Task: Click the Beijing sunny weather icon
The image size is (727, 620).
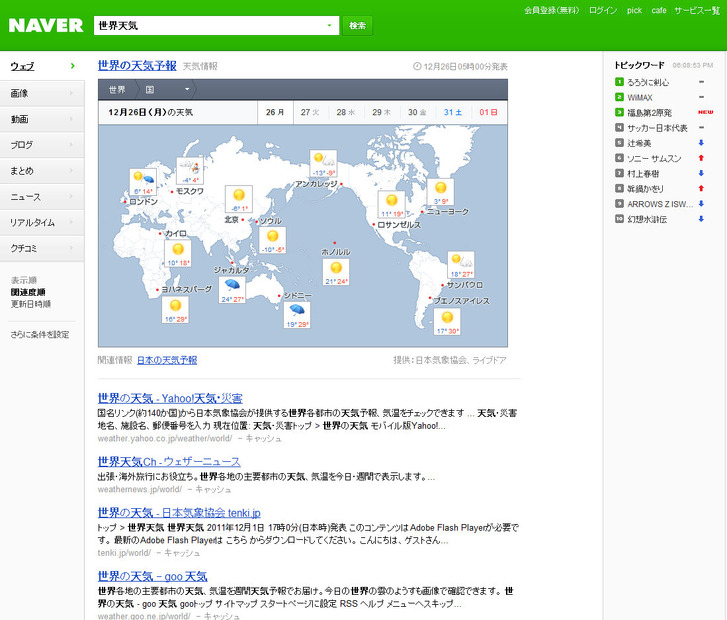Action: click(239, 199)
